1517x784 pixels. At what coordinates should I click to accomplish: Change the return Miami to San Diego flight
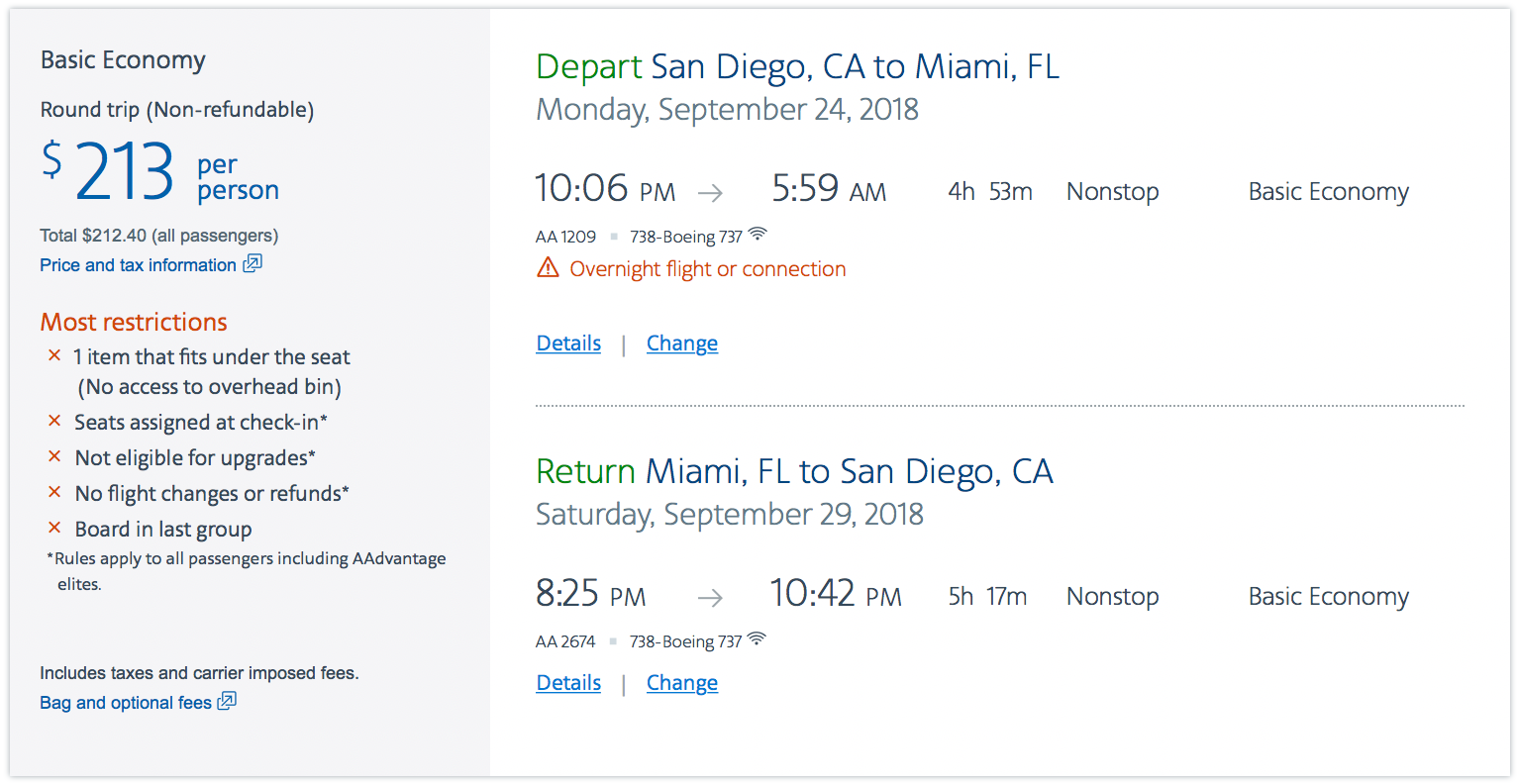pos(682,683)
